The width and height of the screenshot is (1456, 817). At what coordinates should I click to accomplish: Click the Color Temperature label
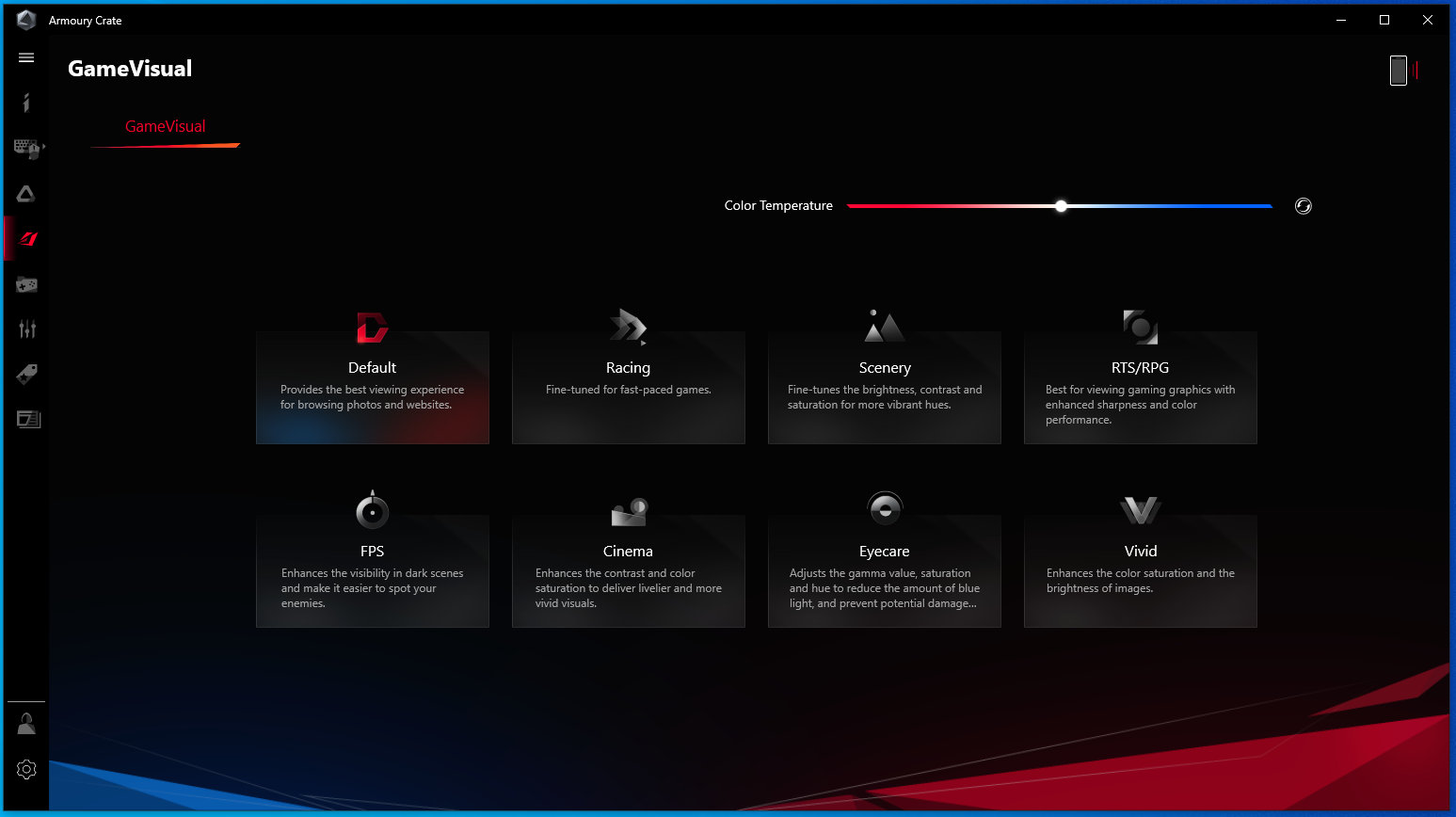coord(778,206)
